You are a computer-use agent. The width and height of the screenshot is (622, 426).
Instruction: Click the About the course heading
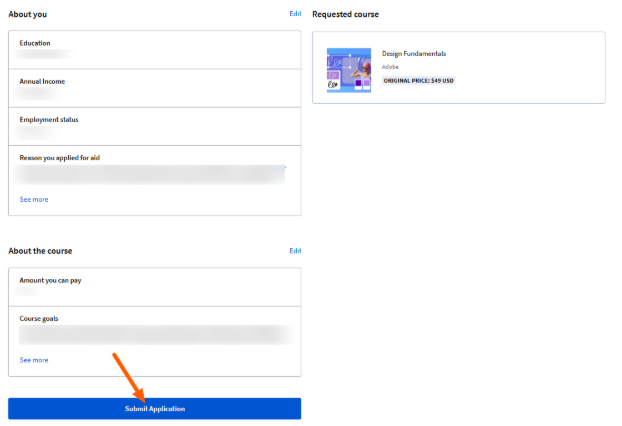(x=40, y=251)
